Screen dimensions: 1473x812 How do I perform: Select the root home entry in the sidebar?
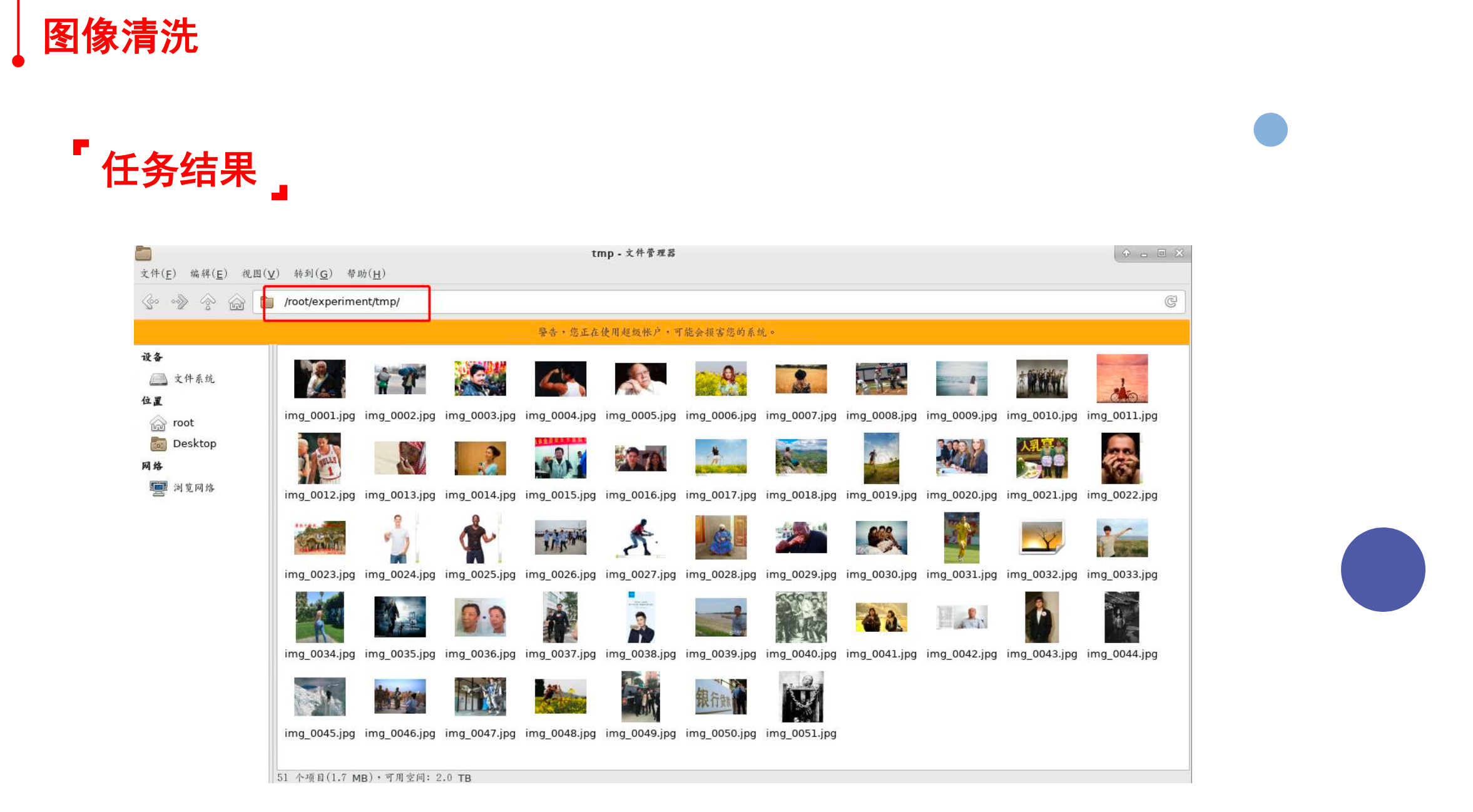[183, 423]
